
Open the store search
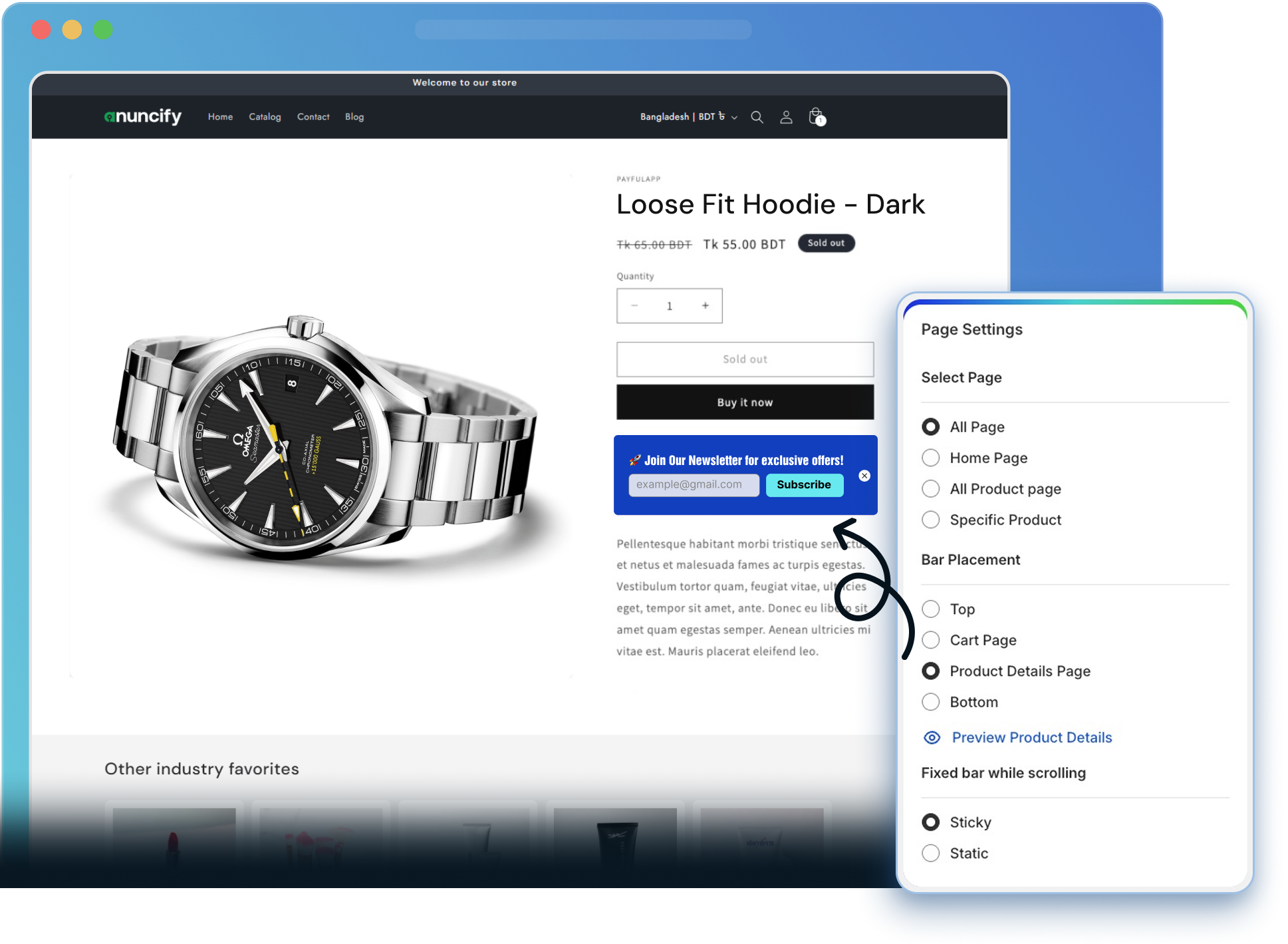[x=757, y=117]
